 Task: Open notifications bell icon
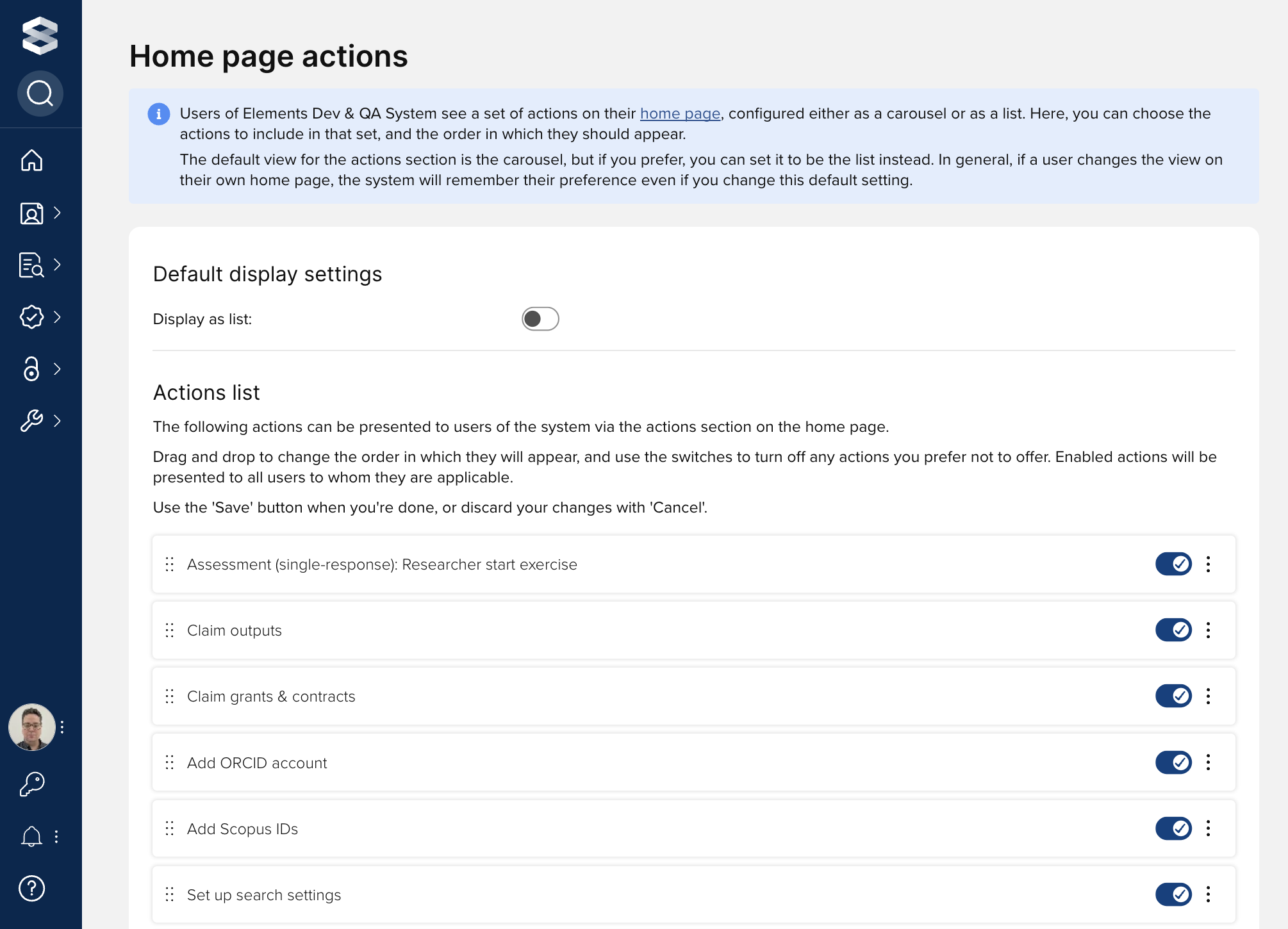(x=31, y=837)
